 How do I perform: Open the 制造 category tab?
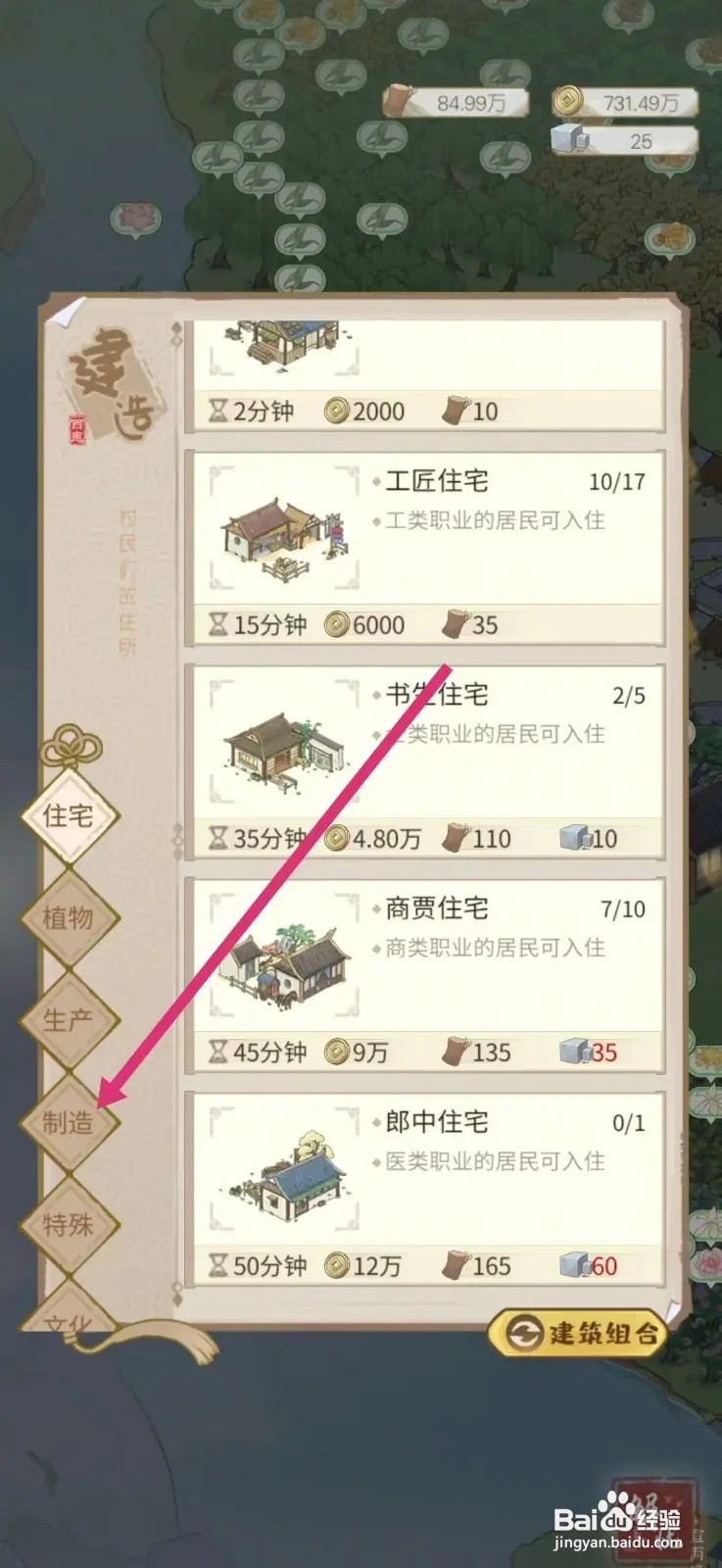pos(70,1121)
